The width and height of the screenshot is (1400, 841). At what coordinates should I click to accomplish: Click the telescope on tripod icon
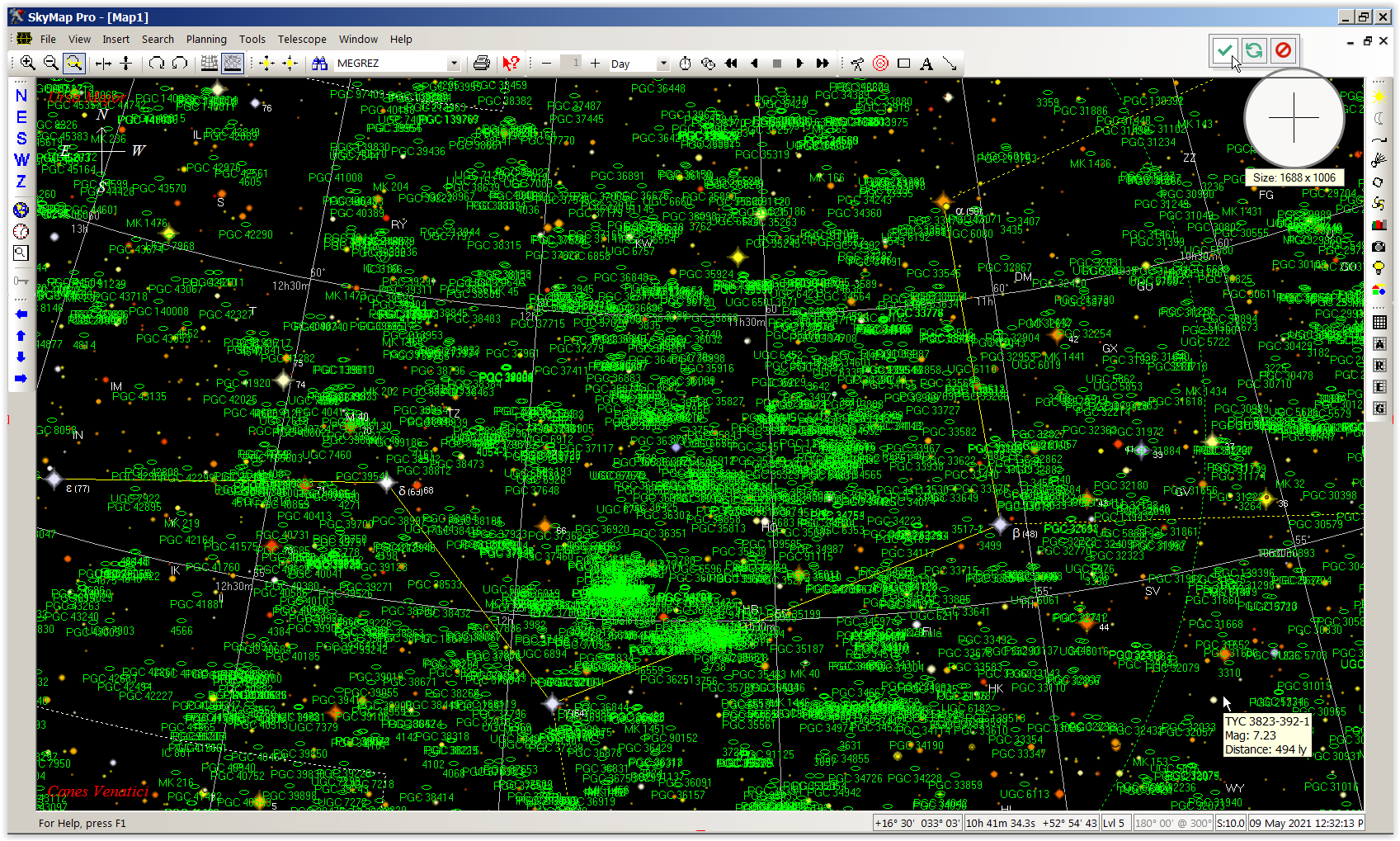pyautogui.click(x=858, y=64)
